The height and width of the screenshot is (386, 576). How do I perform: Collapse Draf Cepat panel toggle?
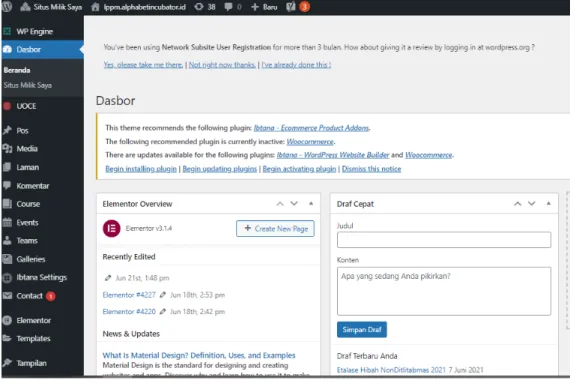[548, 204]
